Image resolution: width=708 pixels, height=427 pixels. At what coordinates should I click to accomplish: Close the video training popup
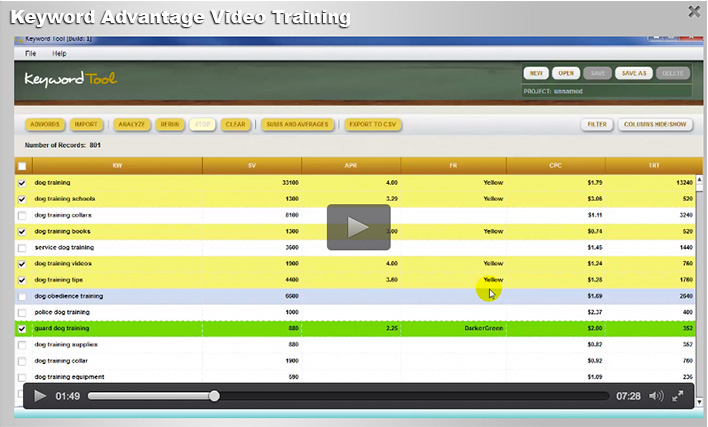coord(694,11)
